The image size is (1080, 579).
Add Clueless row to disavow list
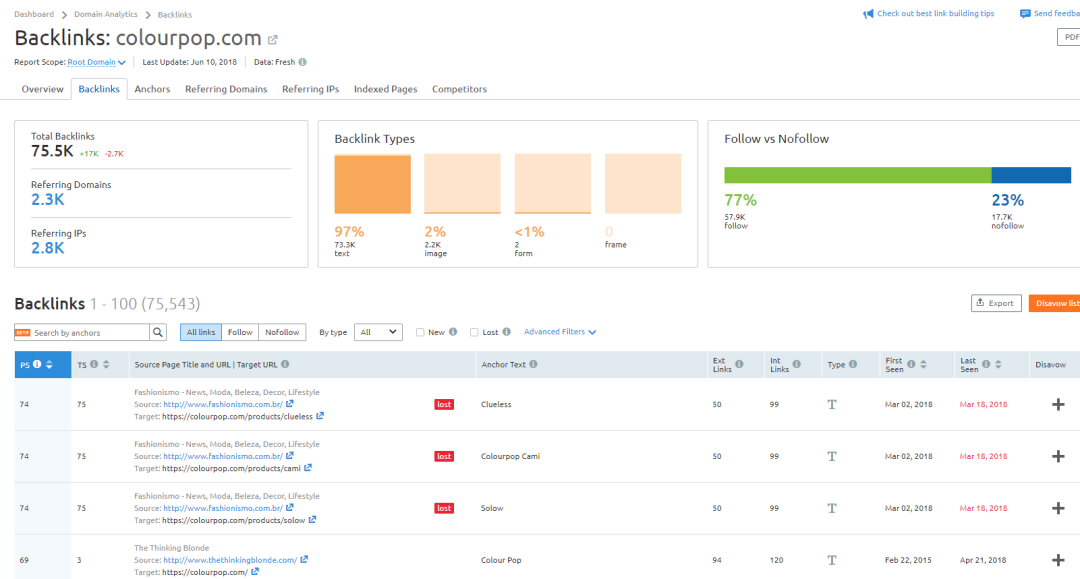[x=1058, y=405]
